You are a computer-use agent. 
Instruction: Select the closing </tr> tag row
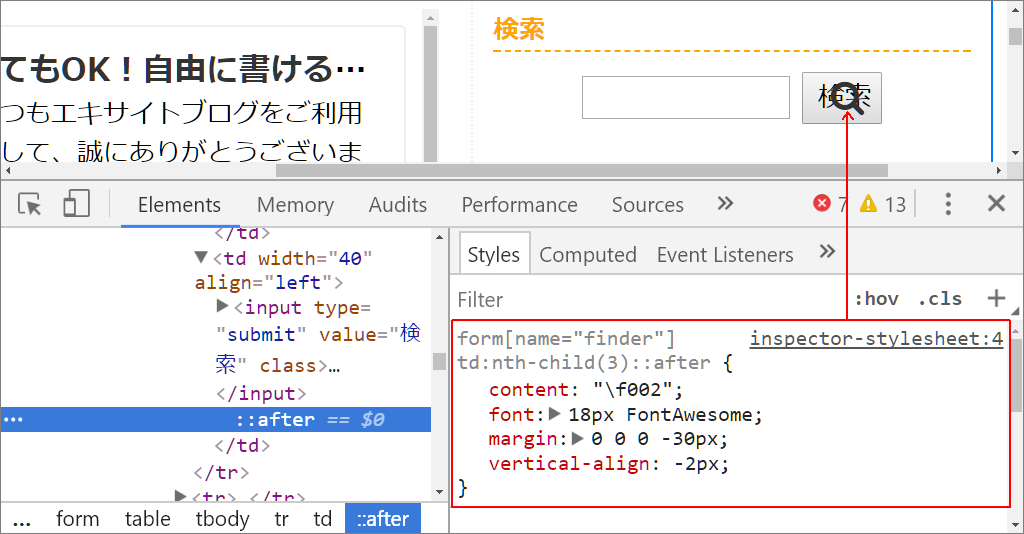221,472
